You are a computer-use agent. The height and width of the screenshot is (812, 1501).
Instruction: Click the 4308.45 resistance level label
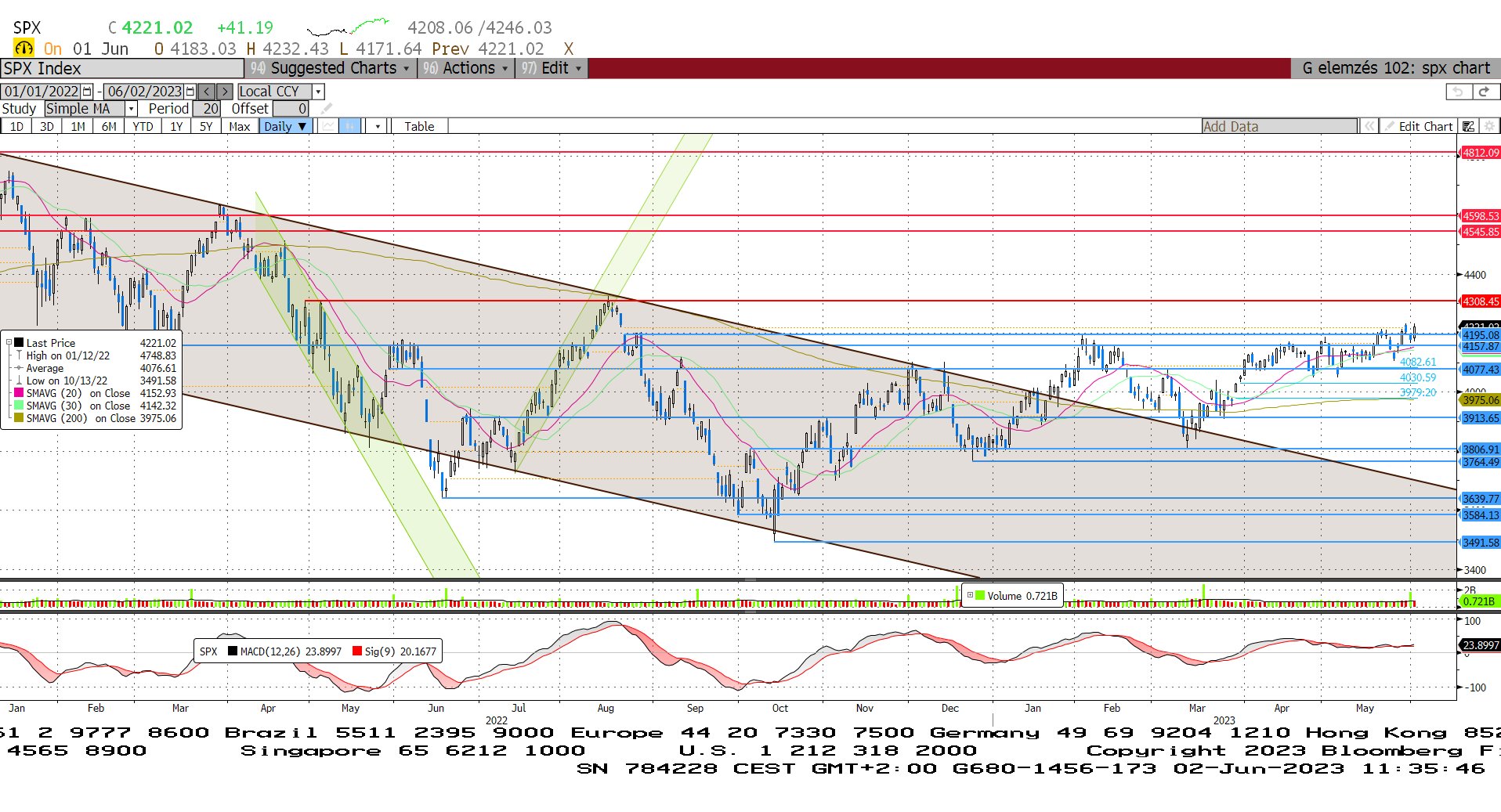[1480, 301]
